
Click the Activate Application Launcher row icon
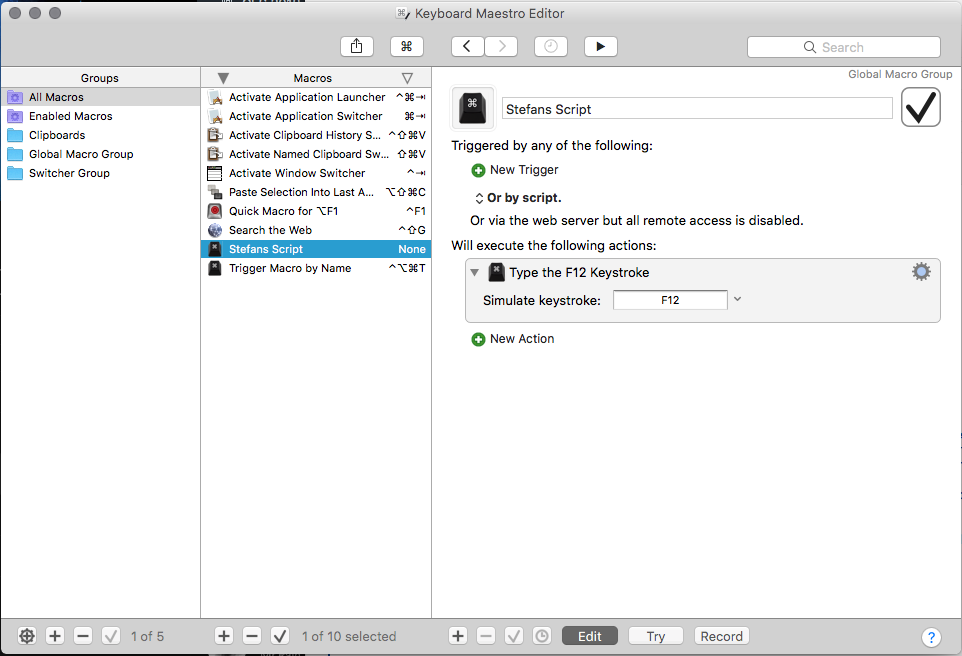coord(215,97)
